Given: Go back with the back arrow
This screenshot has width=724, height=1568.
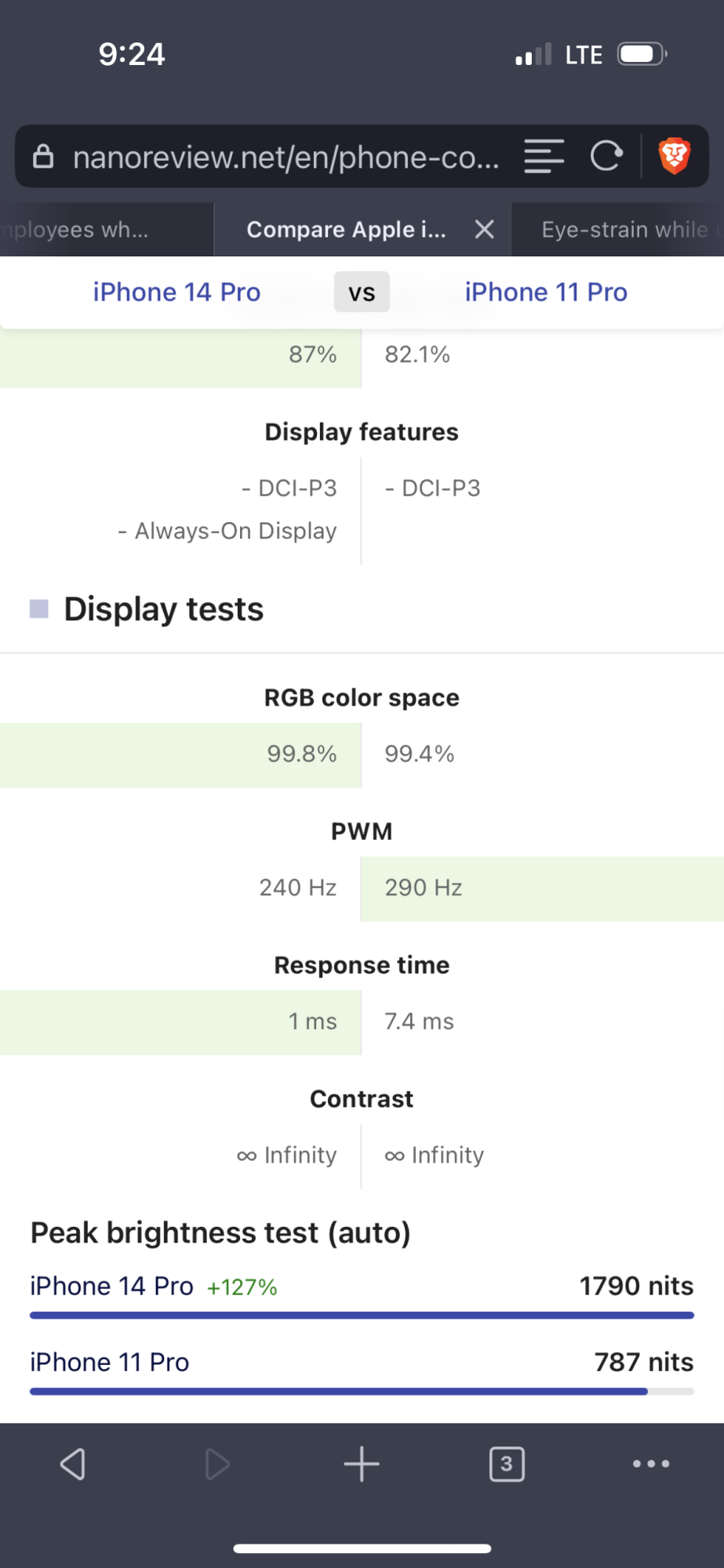Looking at the screenshot, I should 73,1464.
